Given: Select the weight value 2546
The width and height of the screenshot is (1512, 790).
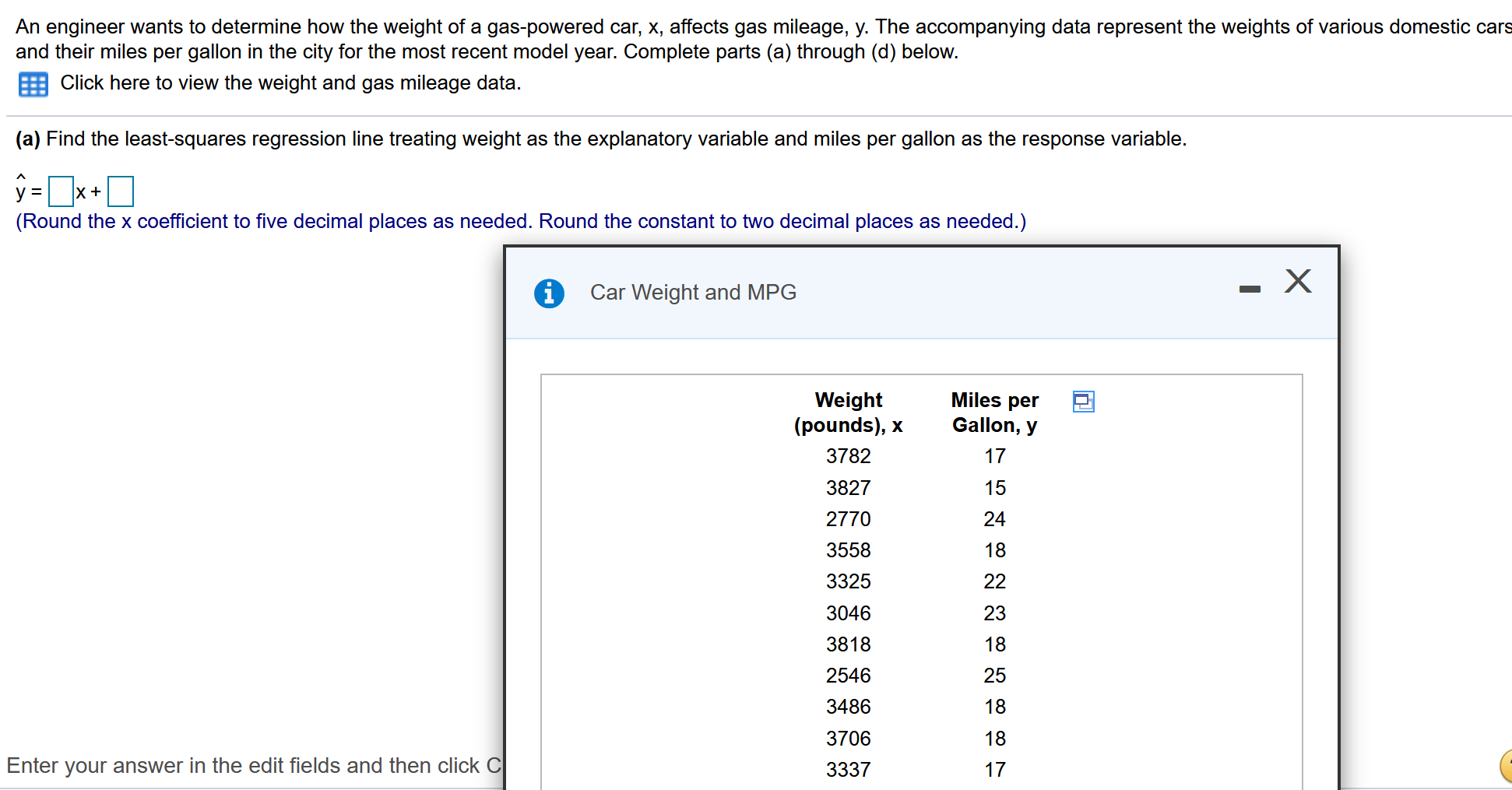Looking at the screenshot, I should (x=849, y=675).
